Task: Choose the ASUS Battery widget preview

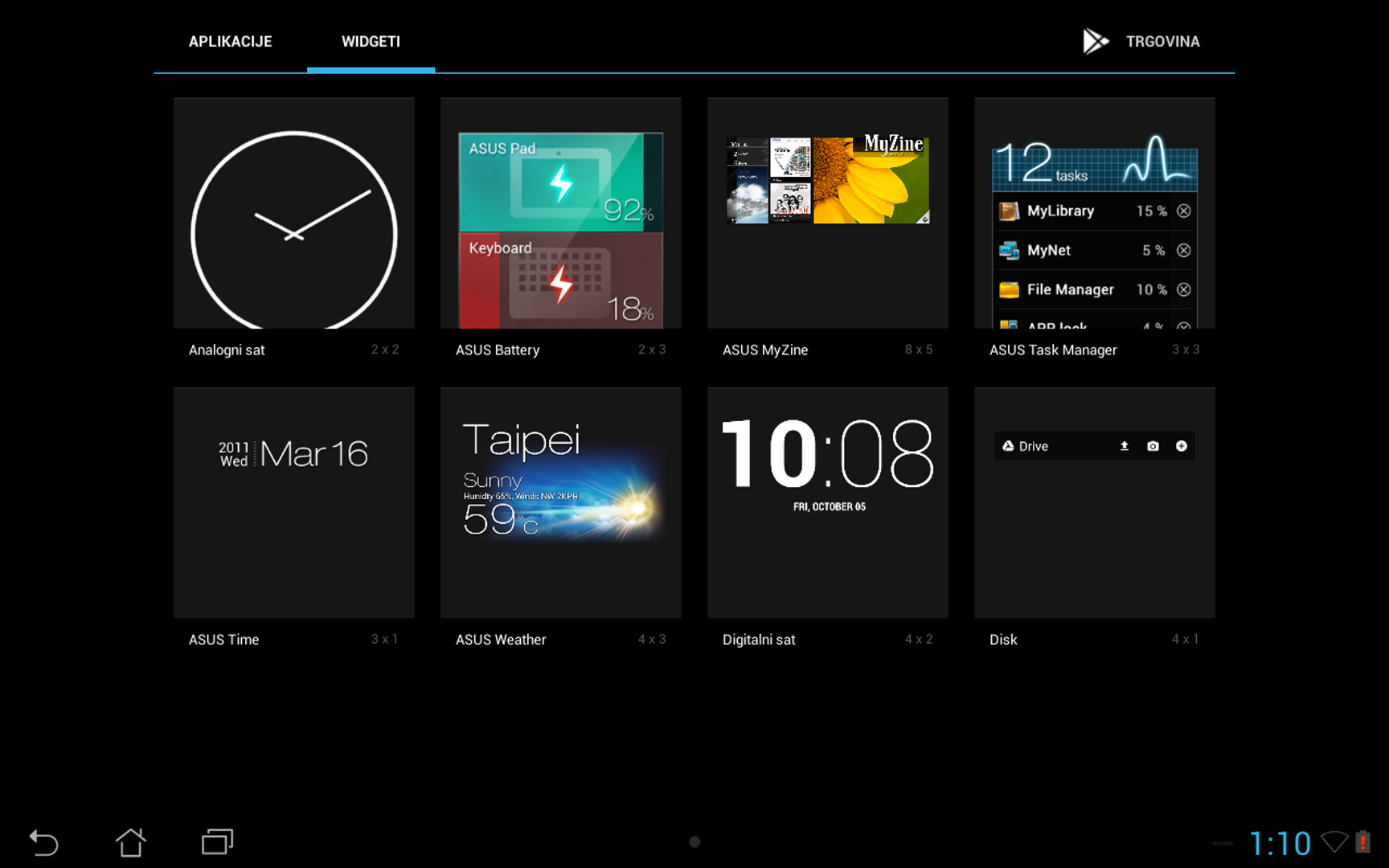Action: pyautogui.click(x=560, y=229)
